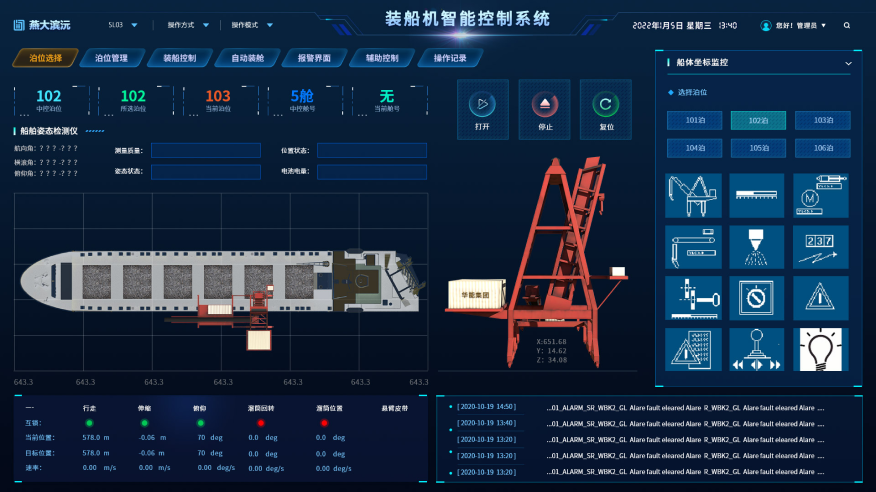Collapse the 船体坐标监控 panel chevron
876x492 pixels.
click(x=848, y=63)
